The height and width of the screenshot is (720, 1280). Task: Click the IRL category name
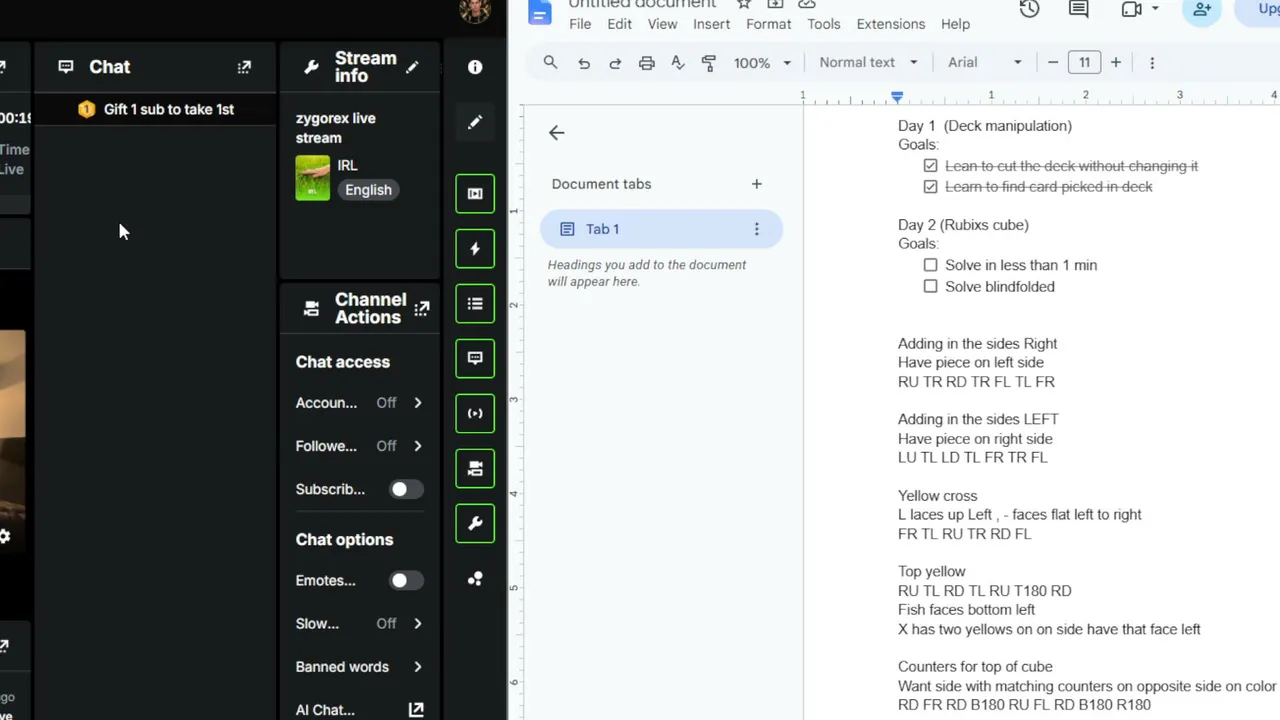347,165
